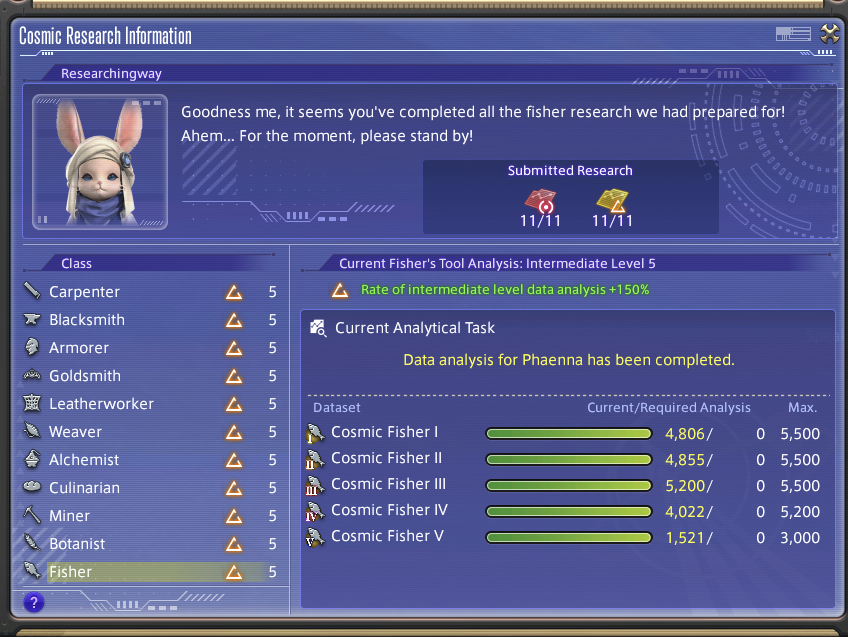The image size is (848, 637).
Task: Click the window settings icon beside close
Action: [793, 34]
